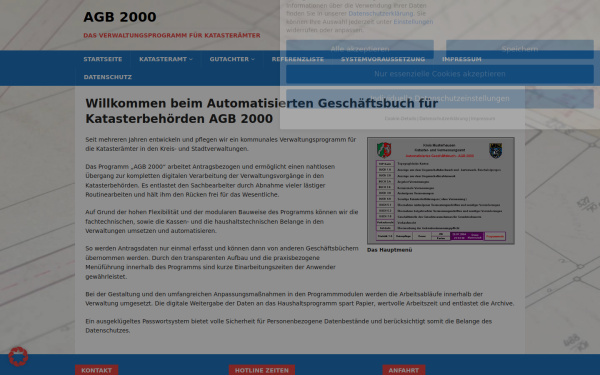The width and height of the screenshot is (600, 375).
Task: Open the red cookie settings icon
Action: (x=18, y=357)
